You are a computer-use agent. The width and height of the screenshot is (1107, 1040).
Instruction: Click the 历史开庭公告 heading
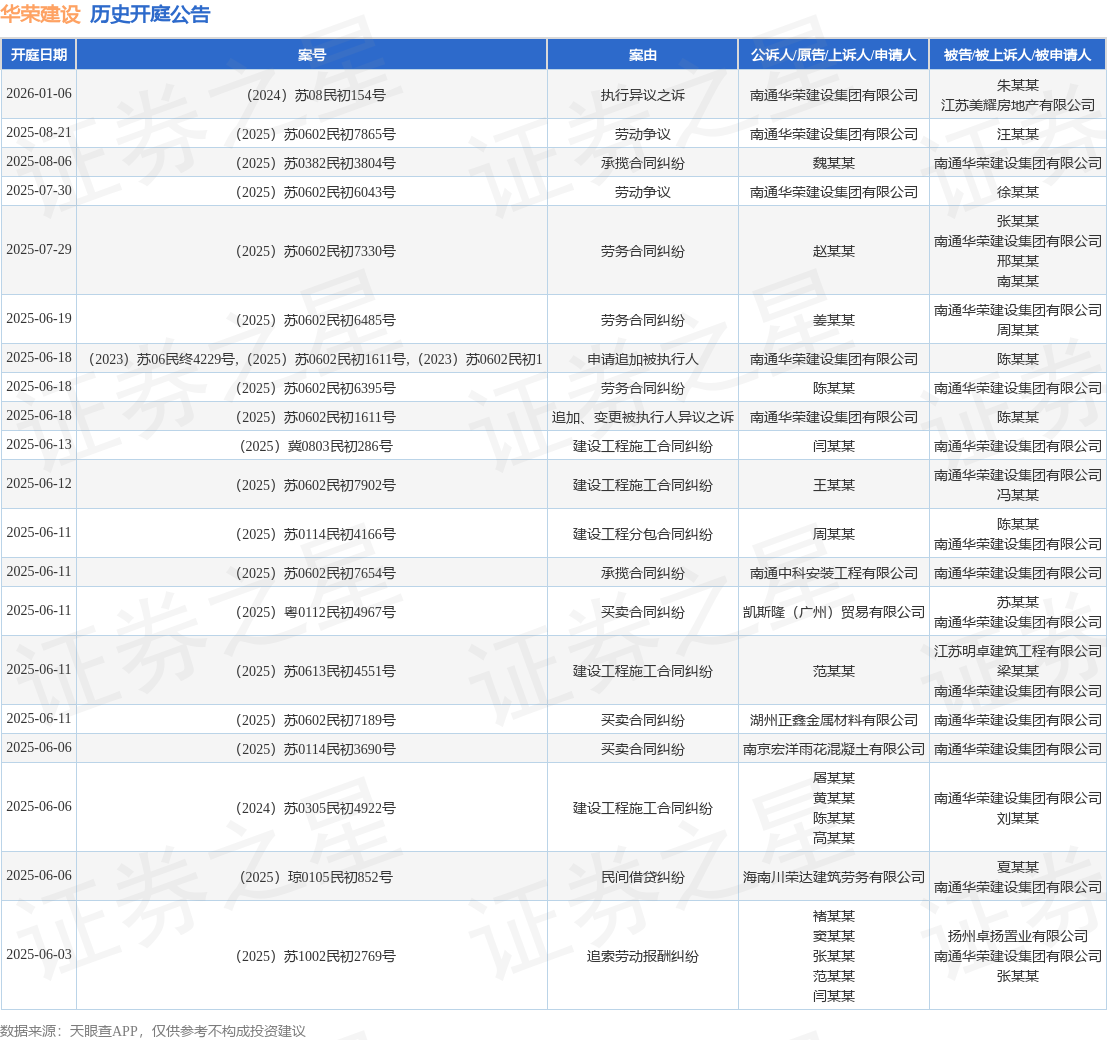(150, 14)
